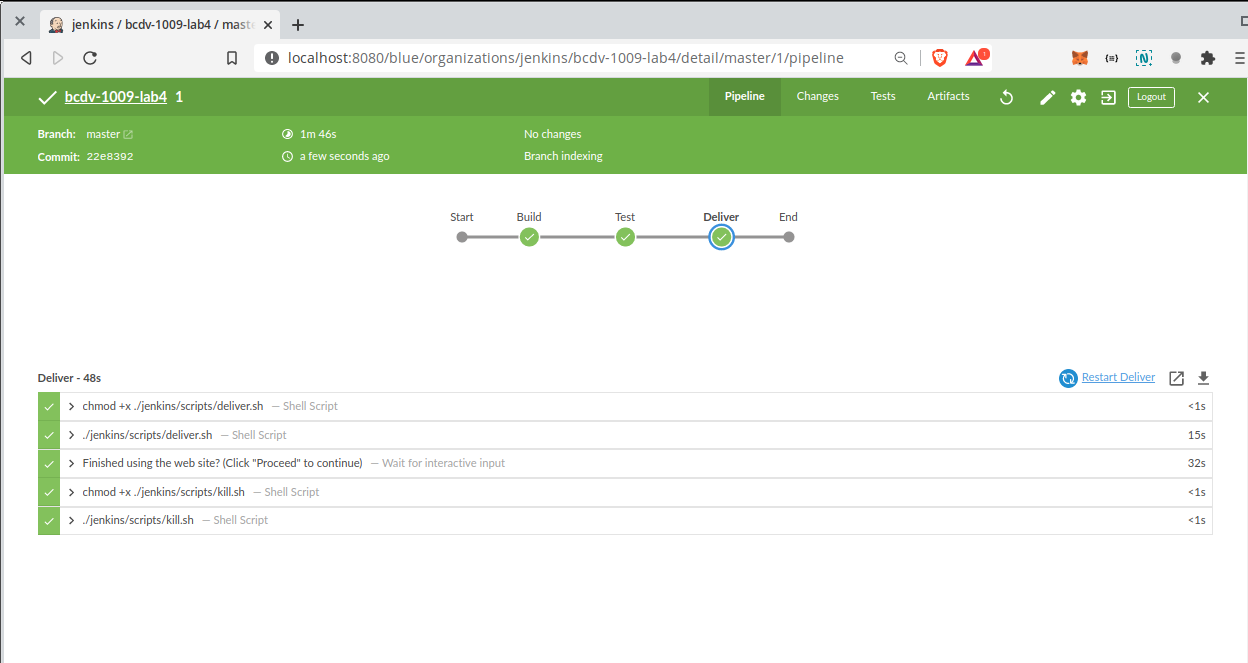Click the Brave Shields icon

939,58
